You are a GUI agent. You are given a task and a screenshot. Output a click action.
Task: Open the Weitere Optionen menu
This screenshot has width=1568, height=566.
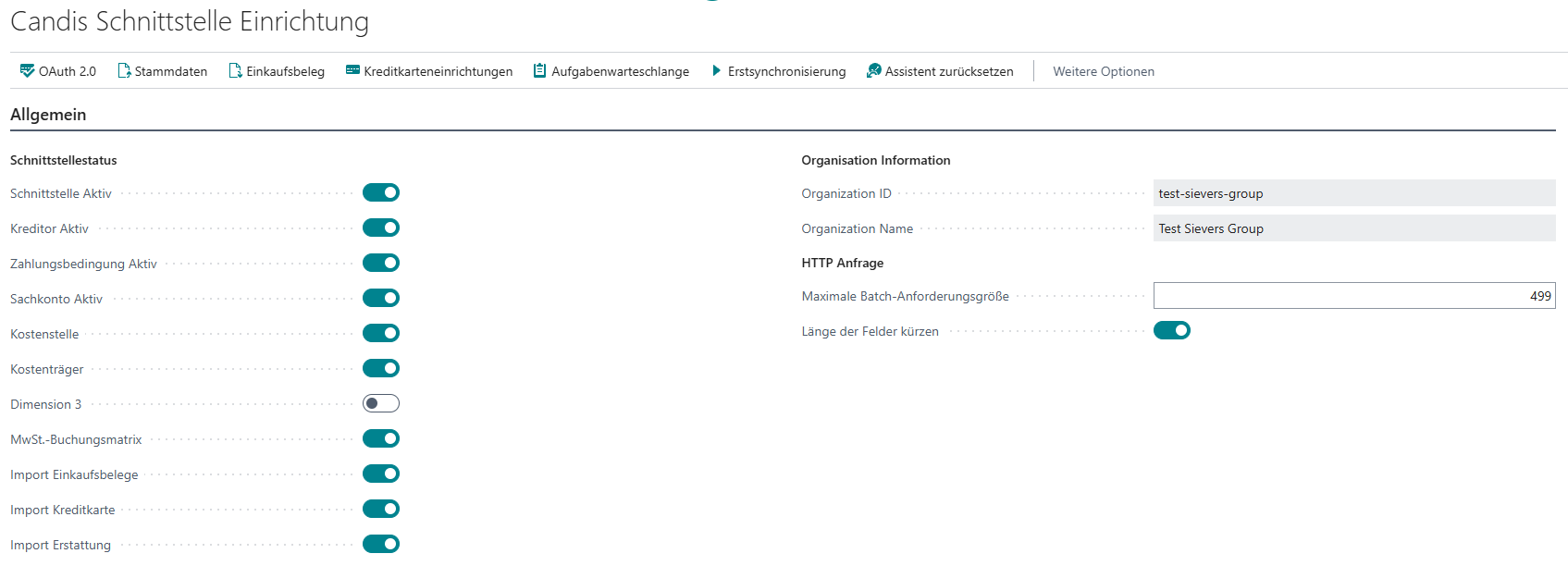pyautogui.click(x=1103, y=71)
